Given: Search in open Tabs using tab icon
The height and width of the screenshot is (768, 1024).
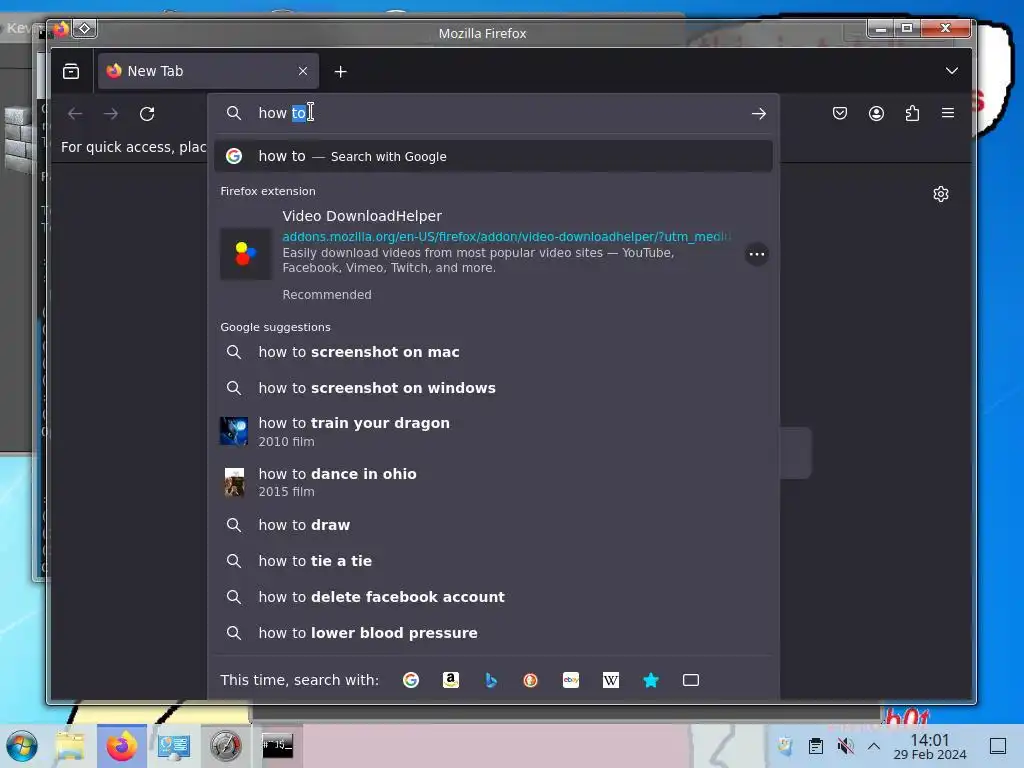Looking at the screenshot, I should [691, 680].
